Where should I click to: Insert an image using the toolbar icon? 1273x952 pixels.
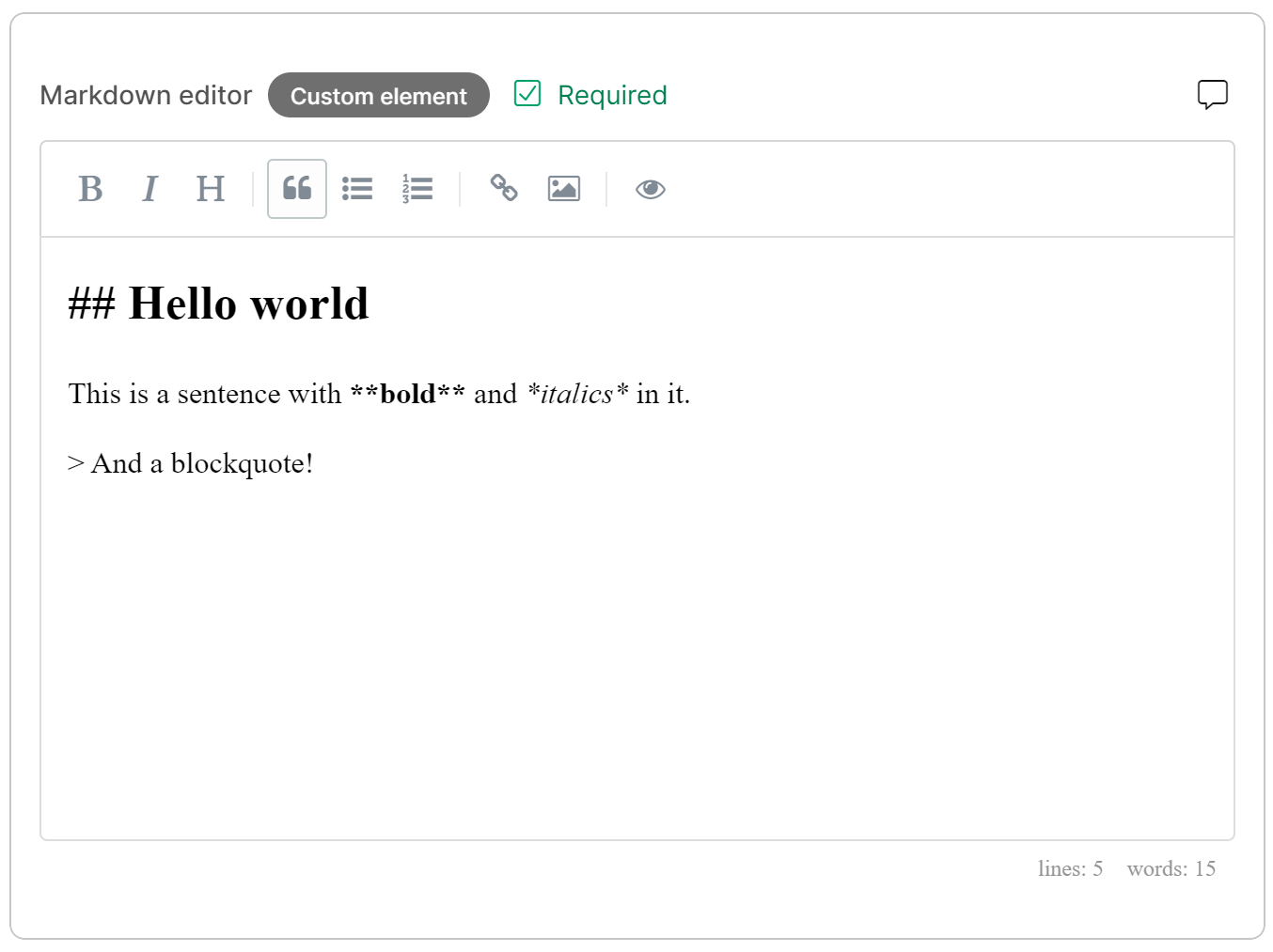coord(563,188)
